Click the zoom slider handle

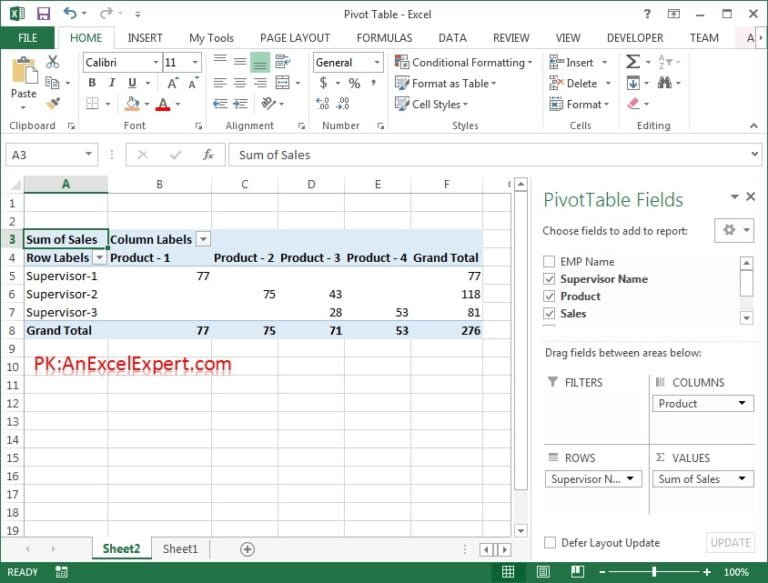654,572
